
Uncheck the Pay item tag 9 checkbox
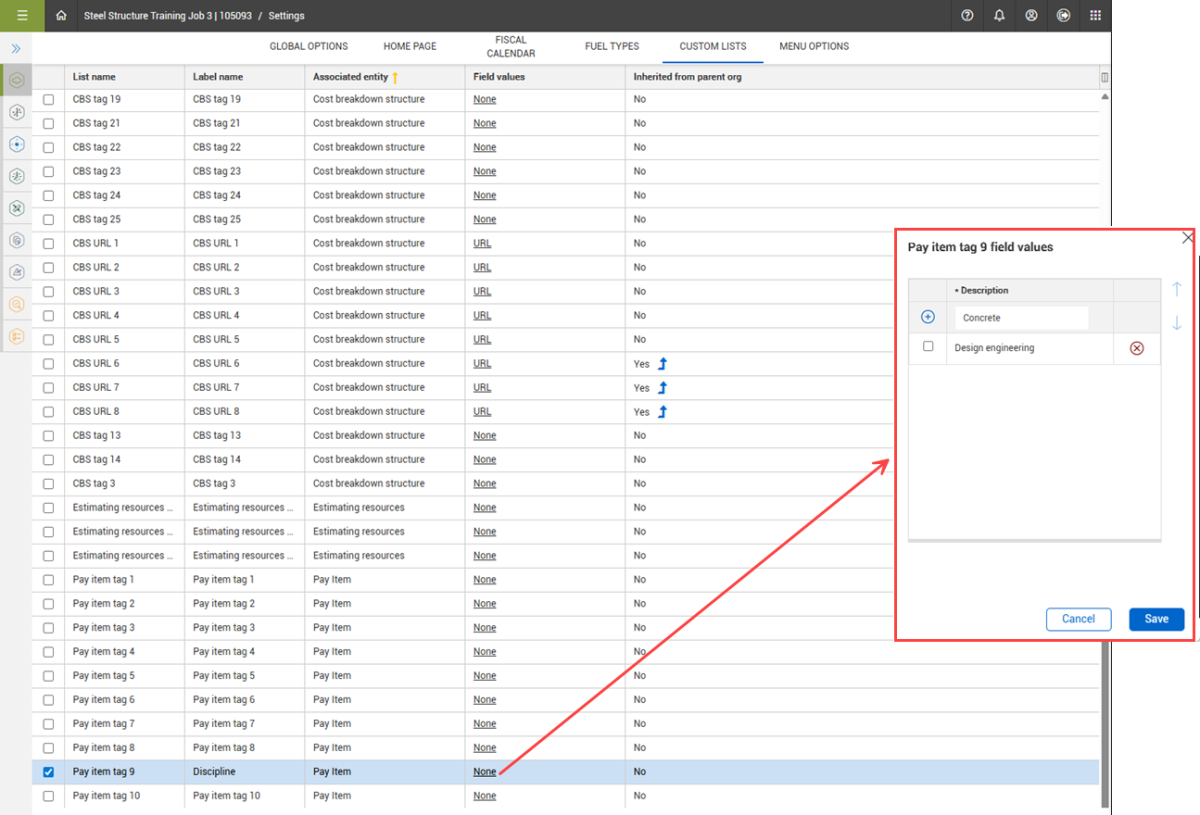click(48, 772)
